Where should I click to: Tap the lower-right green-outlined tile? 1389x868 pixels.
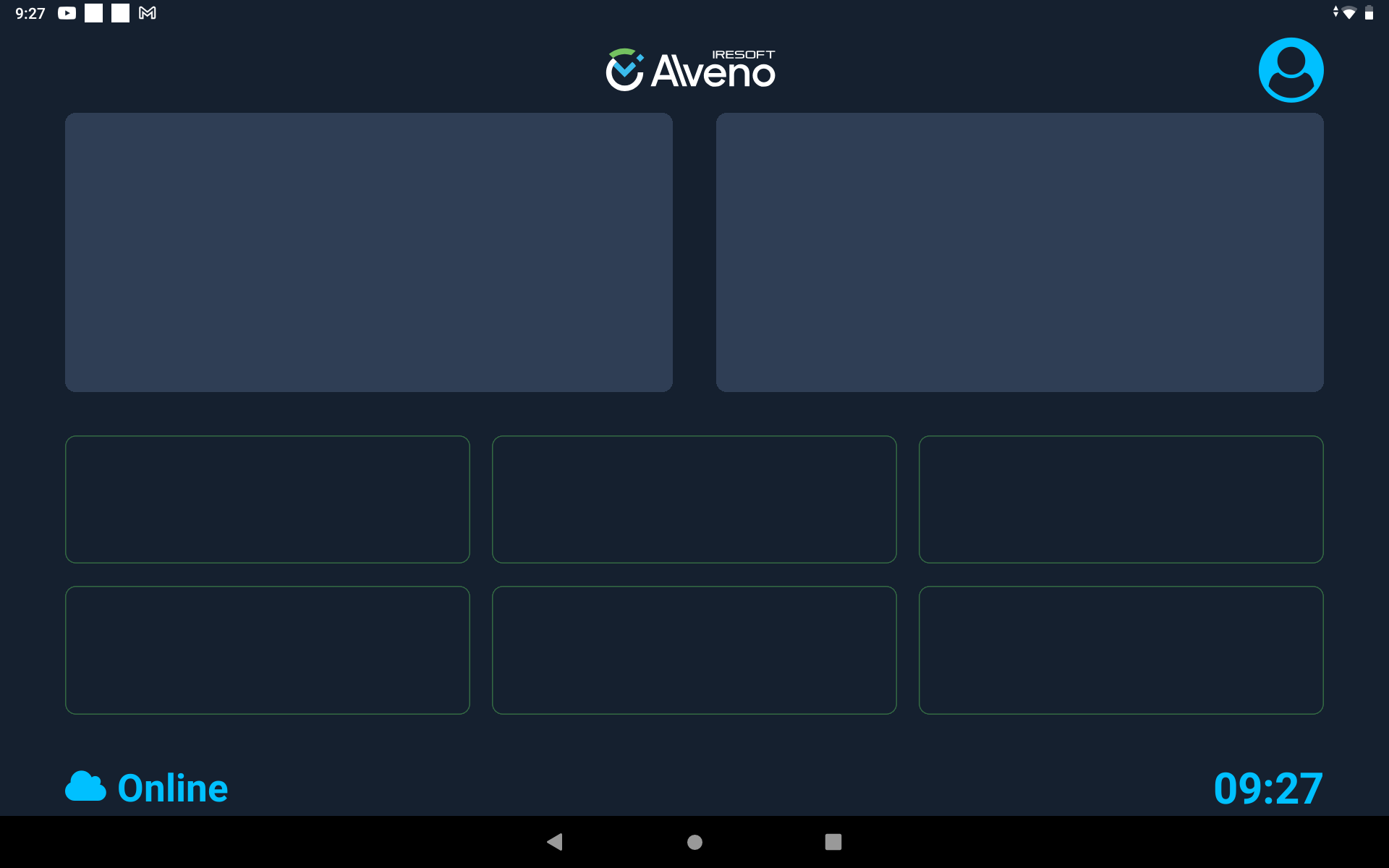(x=1121, y=650)
